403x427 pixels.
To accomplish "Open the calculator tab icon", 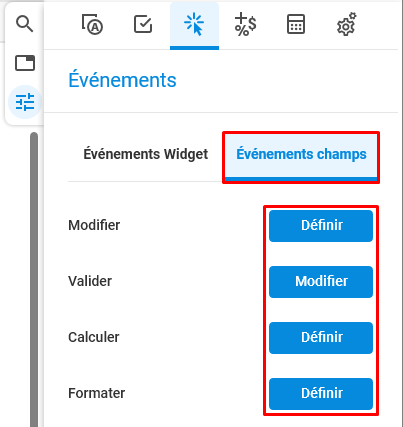I will [x=296, y=24].
